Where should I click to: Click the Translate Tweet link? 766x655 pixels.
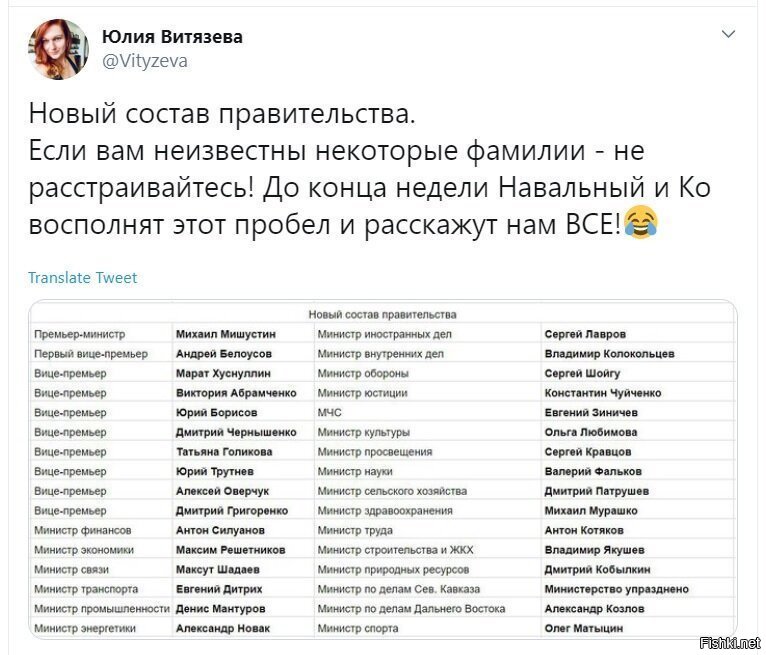[83, 277]
